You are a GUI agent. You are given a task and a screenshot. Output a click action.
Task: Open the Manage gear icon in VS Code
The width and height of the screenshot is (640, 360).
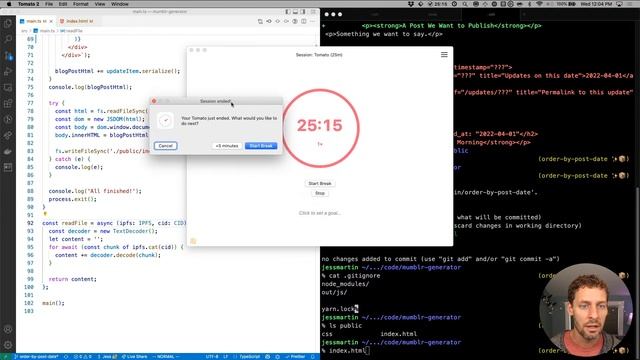coord(8,345)
